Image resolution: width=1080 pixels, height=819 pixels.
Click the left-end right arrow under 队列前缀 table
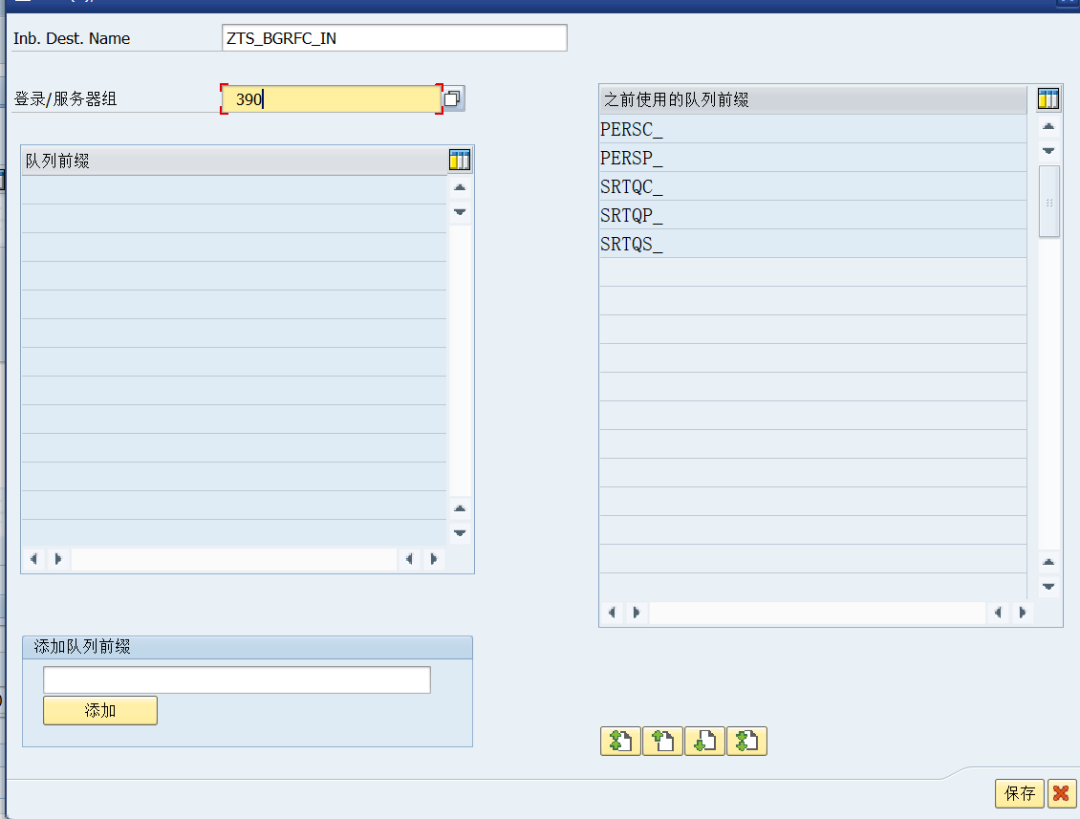coord(58,559)
